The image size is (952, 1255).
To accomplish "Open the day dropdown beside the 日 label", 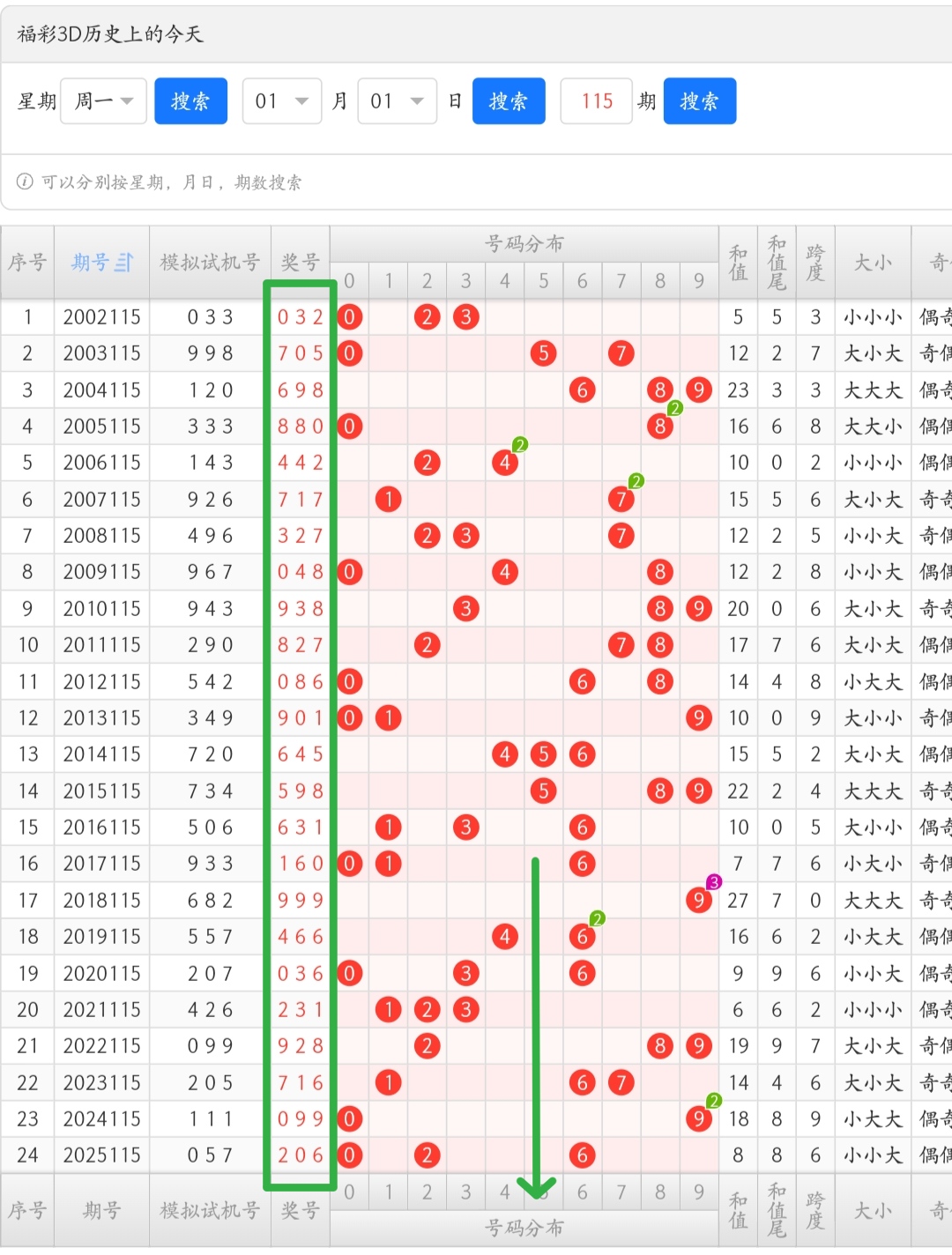I will point(397,101).
